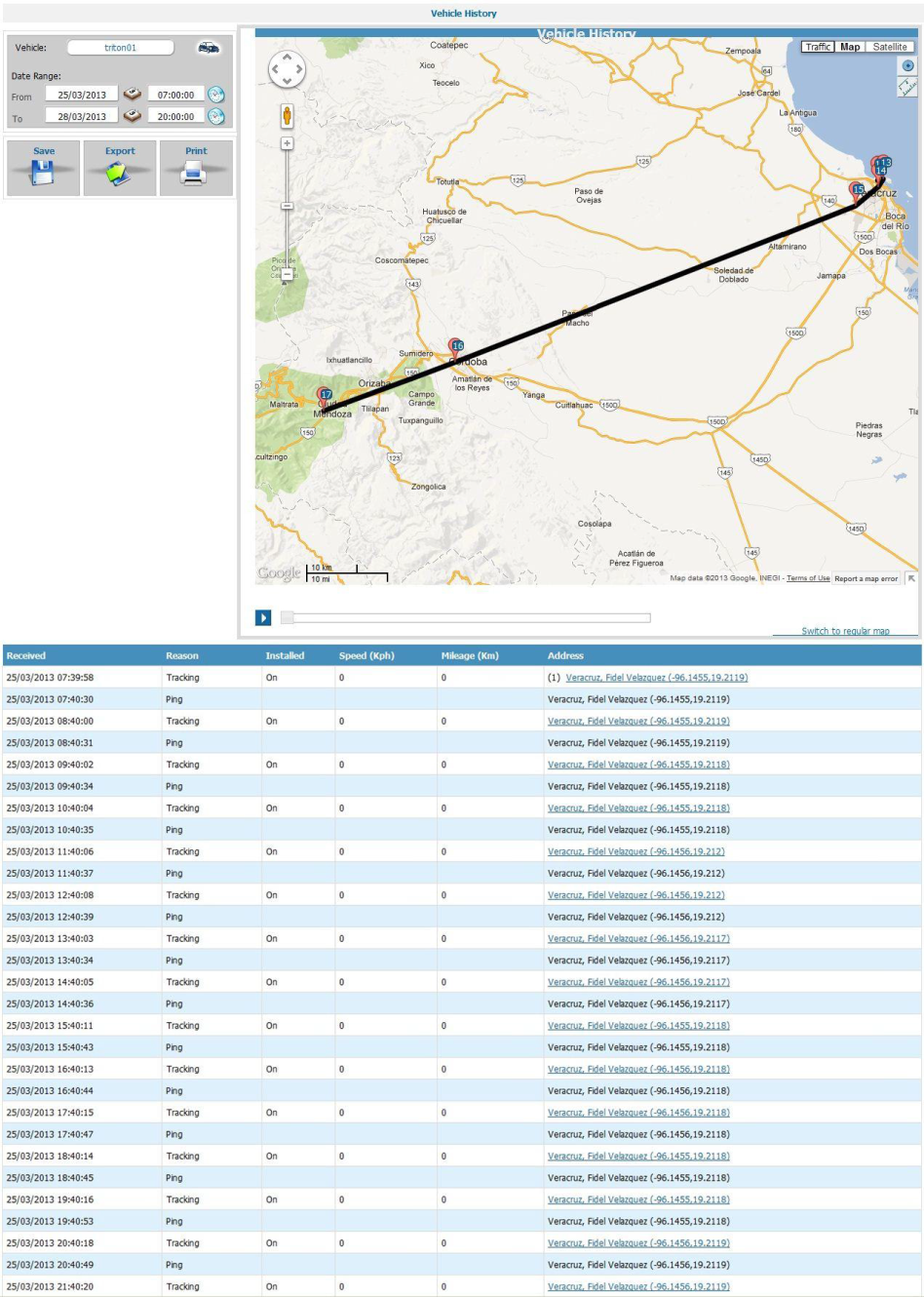Image resolution: width=924 pixels, height=1297 pixels.
Task: Open address link for 16:40:13 row
Action: tap(638, 1069)
